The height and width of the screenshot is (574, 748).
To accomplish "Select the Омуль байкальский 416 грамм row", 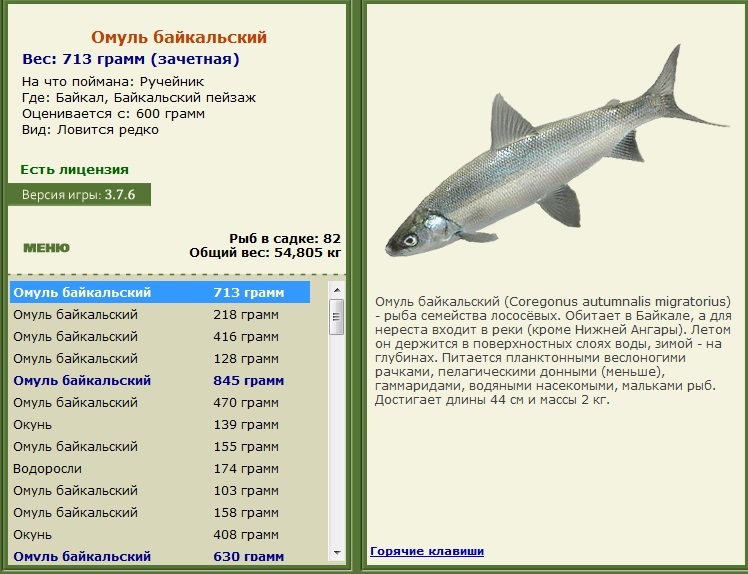I will coord(160,336).
